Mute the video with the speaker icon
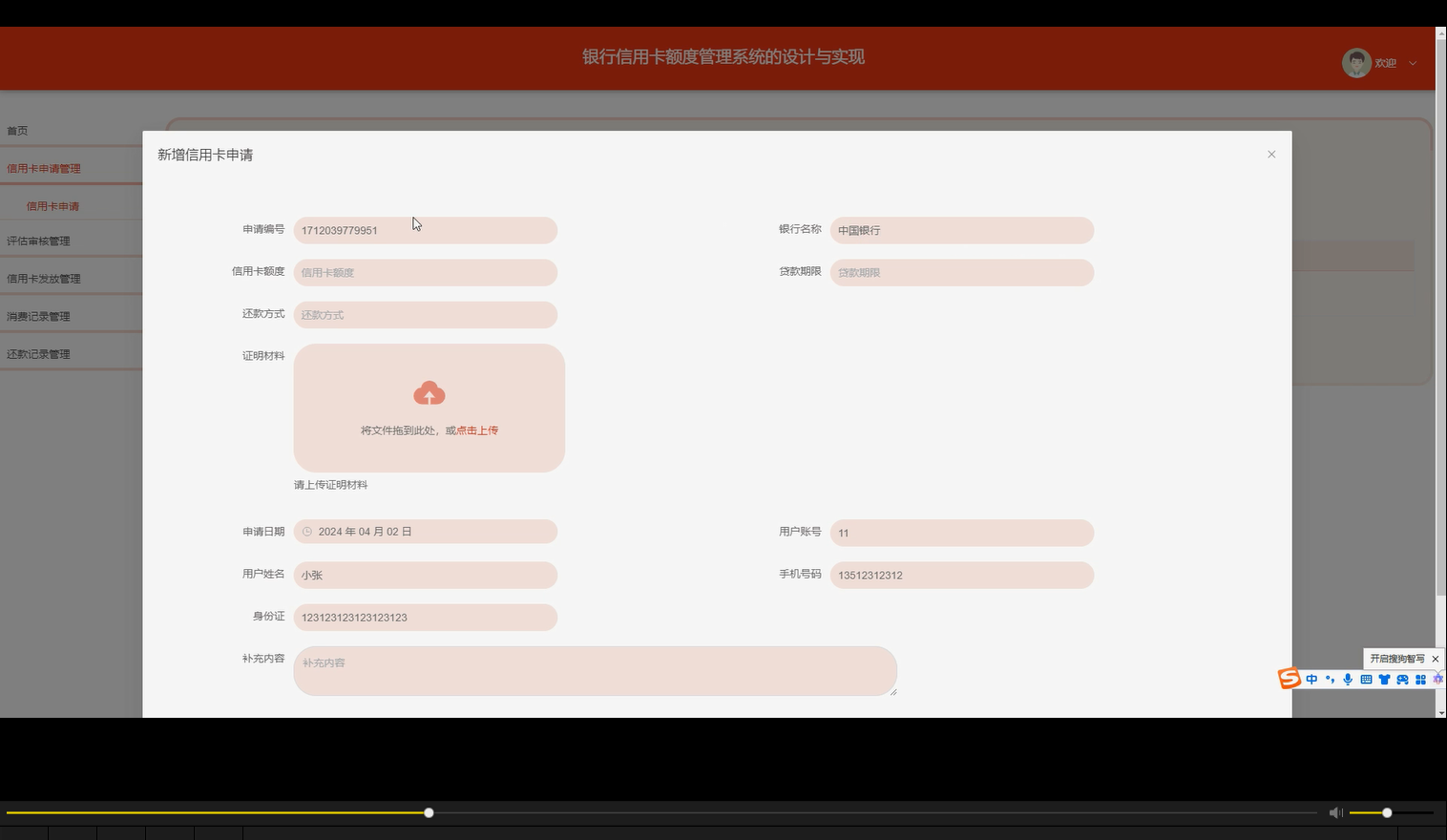 1335,812
